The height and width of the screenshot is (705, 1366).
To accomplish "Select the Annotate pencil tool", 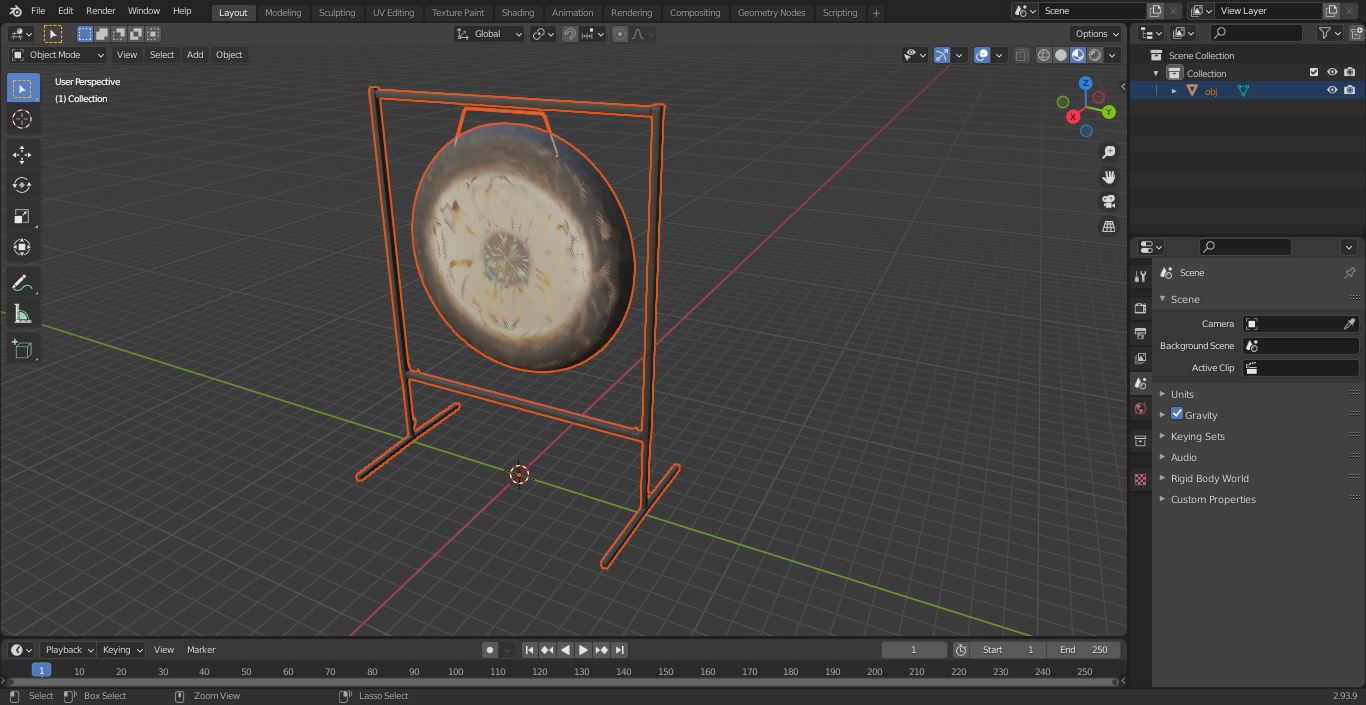I will tap(22, 284).
